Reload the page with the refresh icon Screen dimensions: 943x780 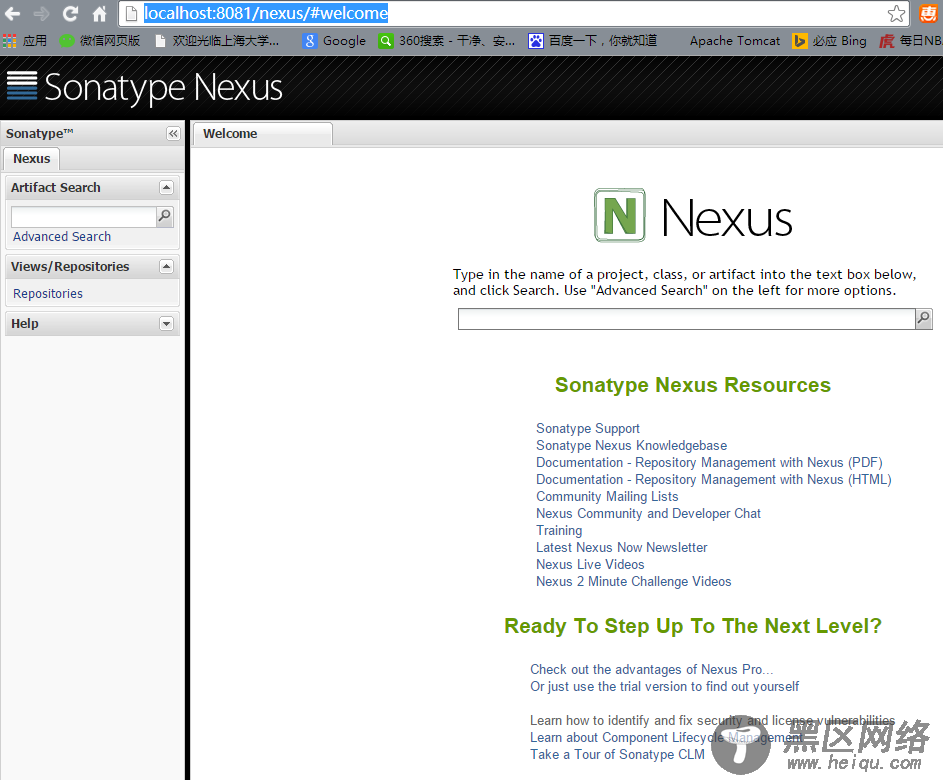pyautogui.click(x=70, y=13)
